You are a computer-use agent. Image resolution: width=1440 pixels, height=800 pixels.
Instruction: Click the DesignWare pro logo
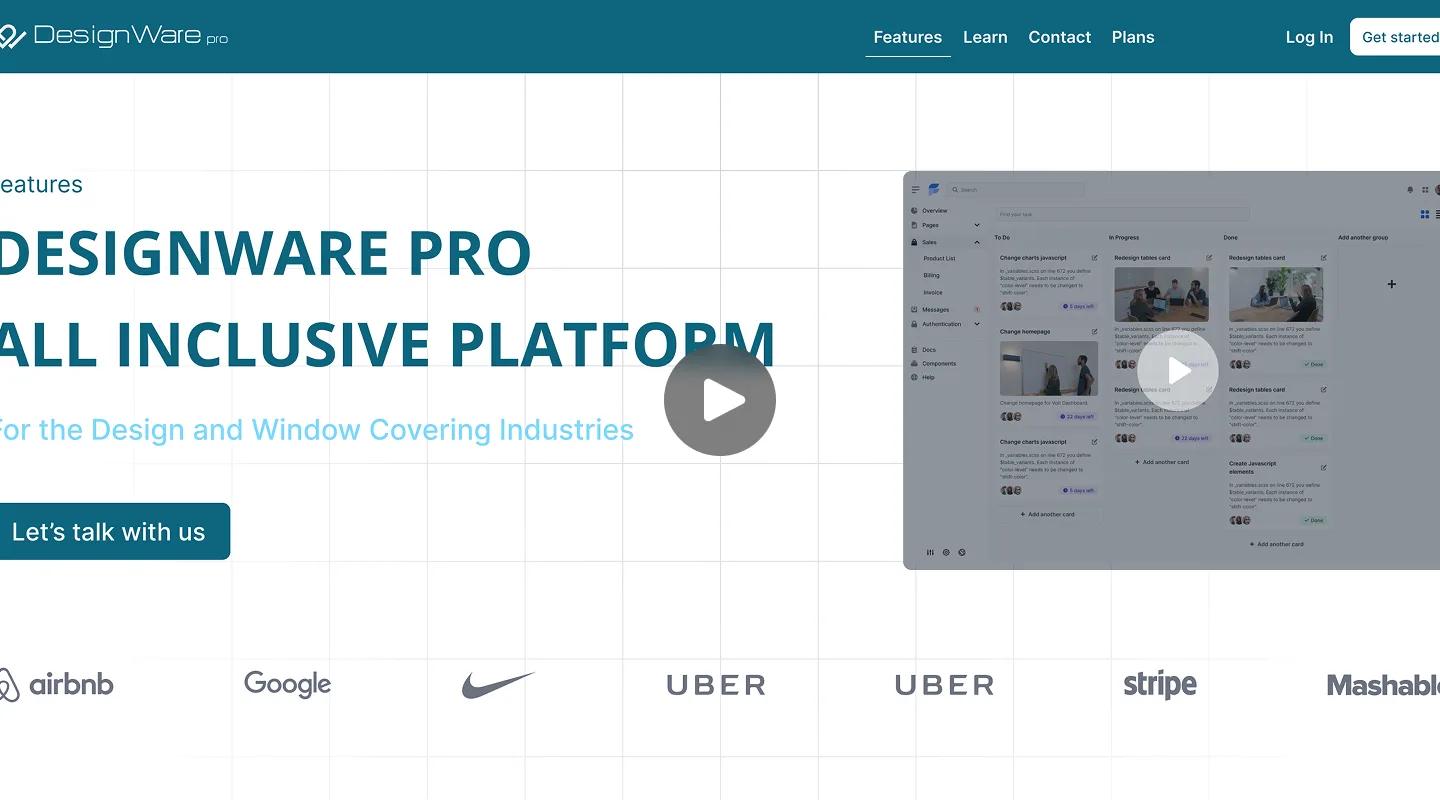point(113,37)
